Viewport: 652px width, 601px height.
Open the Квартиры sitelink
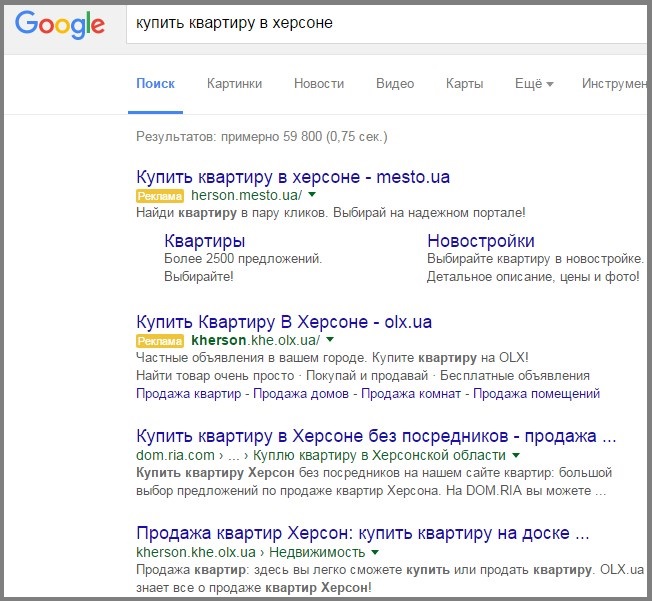coord(204,241)
